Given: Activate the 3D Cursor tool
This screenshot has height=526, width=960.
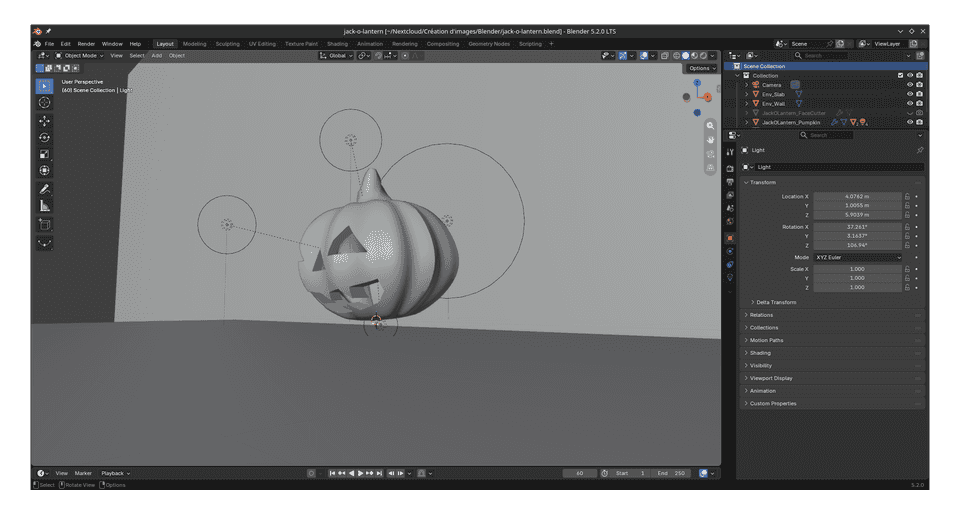Looking at the screenshot, I should coord(45,103).
